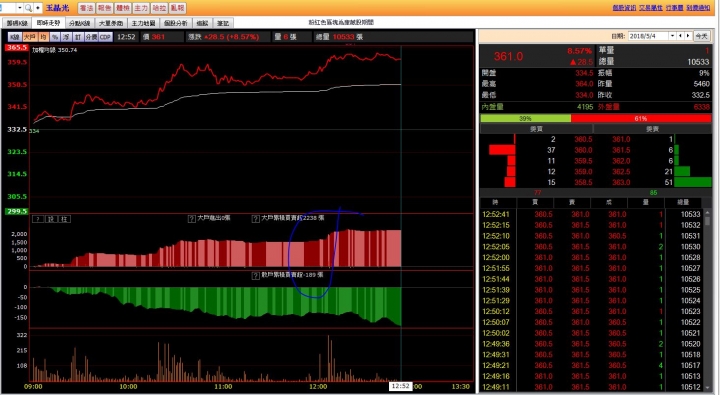This screenshot has height=395, width=720.
Task: Switch to the 分點K線 tab
Action: [x=79, y=23]
